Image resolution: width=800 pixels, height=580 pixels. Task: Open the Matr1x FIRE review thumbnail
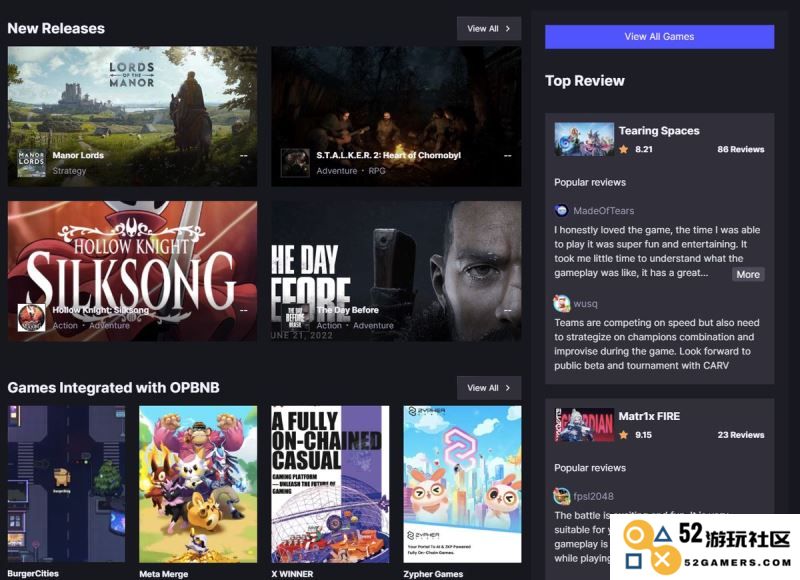(584, 424)
